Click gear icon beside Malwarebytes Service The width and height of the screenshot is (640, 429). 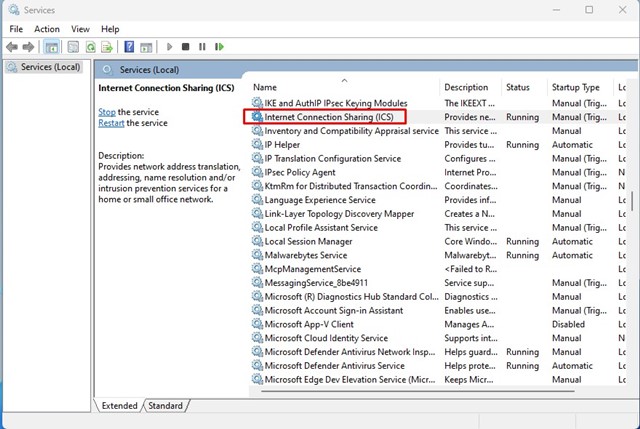tap(257, 255)
